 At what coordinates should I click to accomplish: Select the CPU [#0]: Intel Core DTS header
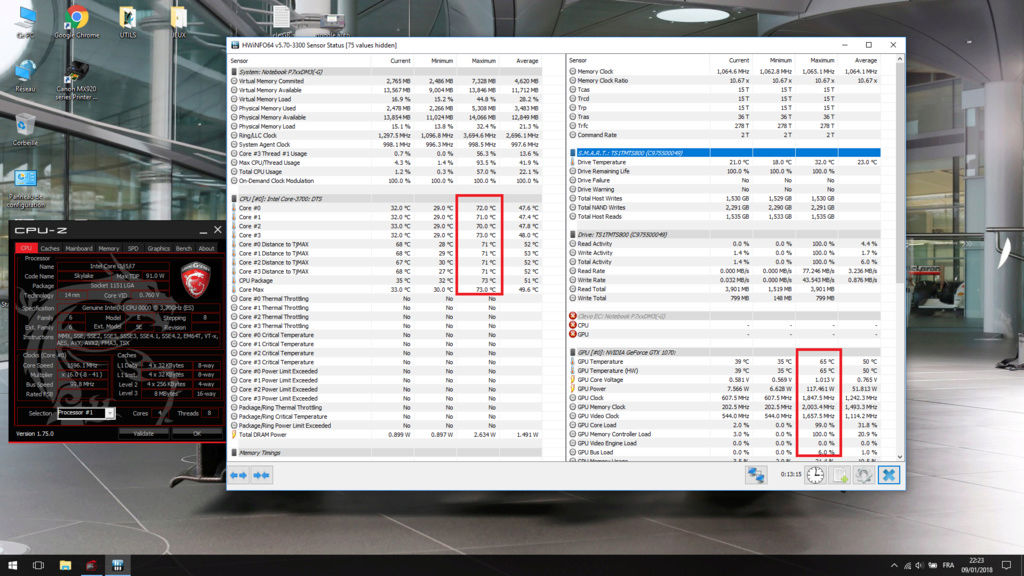tap(385, 199)
